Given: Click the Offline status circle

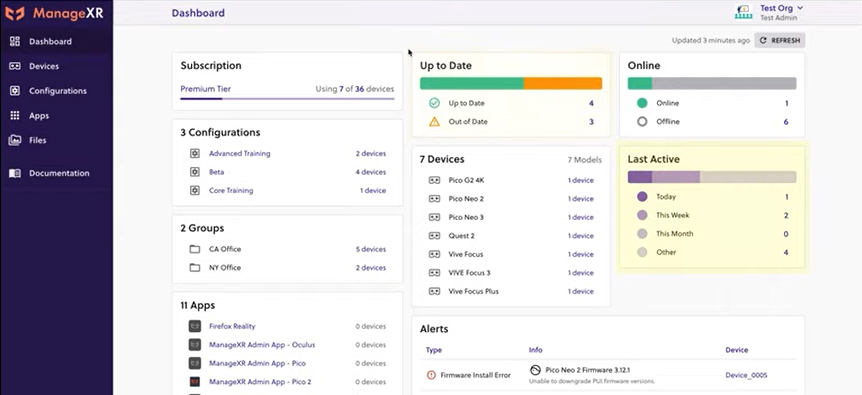Looking at the screenshot, I should [642, 121].
